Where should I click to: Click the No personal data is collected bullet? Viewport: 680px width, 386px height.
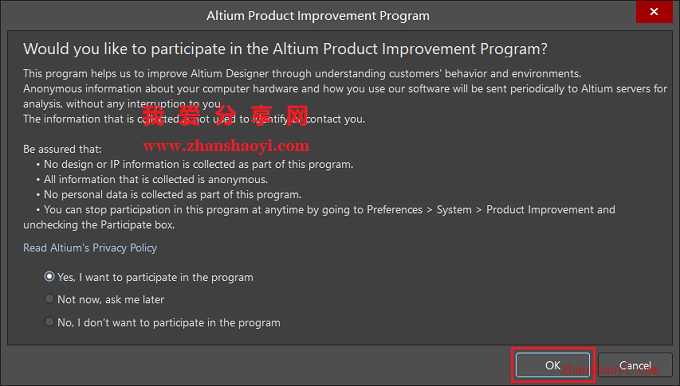[x=169, y=195]
